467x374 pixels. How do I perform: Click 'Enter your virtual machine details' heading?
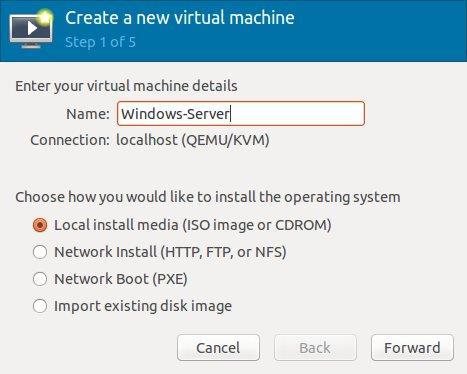[x=126, y=86]
